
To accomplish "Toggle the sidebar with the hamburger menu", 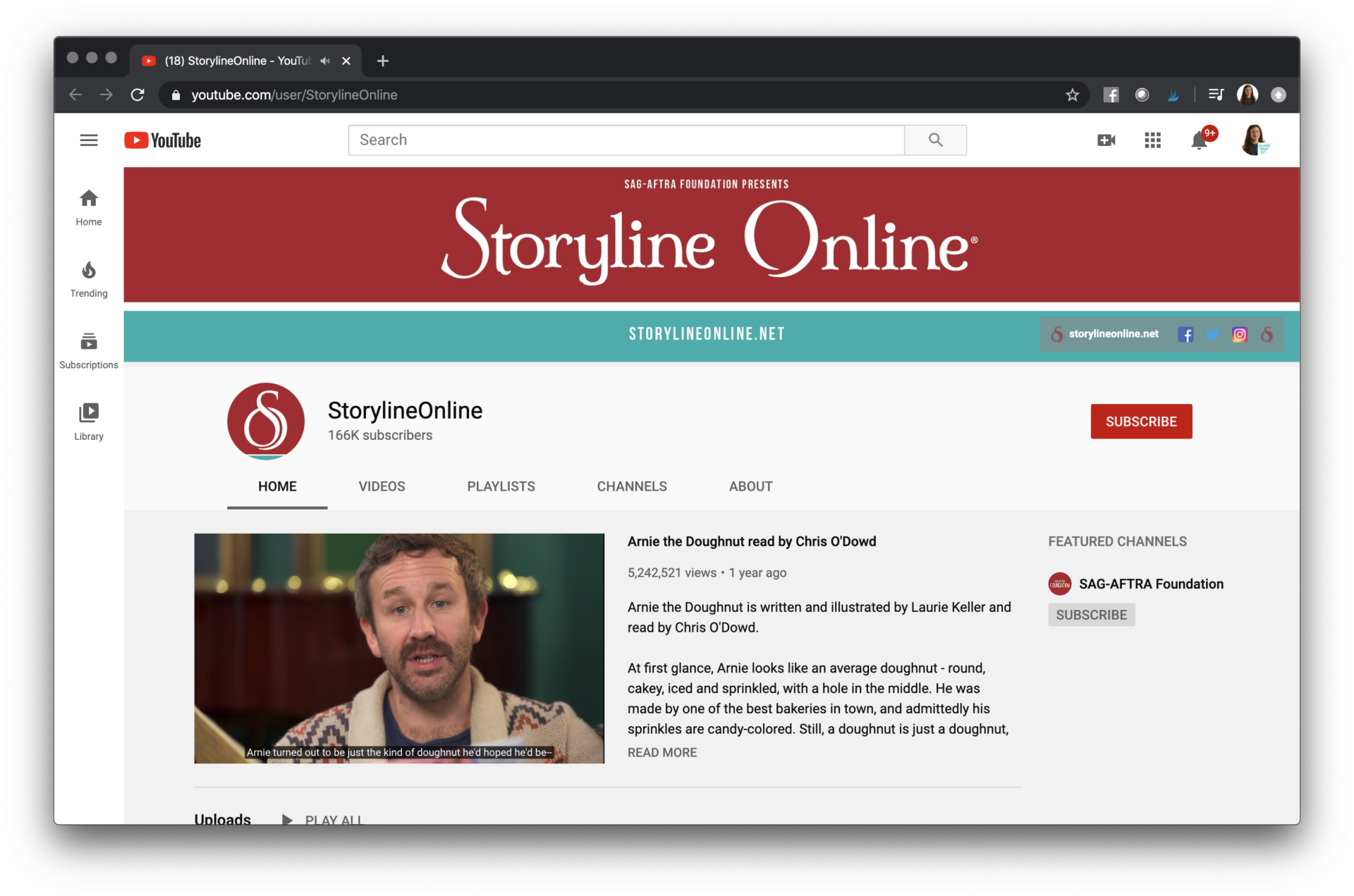I will click(89, 140).
